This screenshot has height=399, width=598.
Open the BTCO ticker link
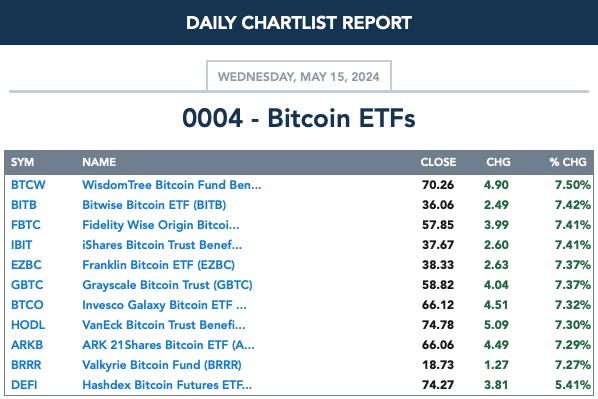click(27, 305)
